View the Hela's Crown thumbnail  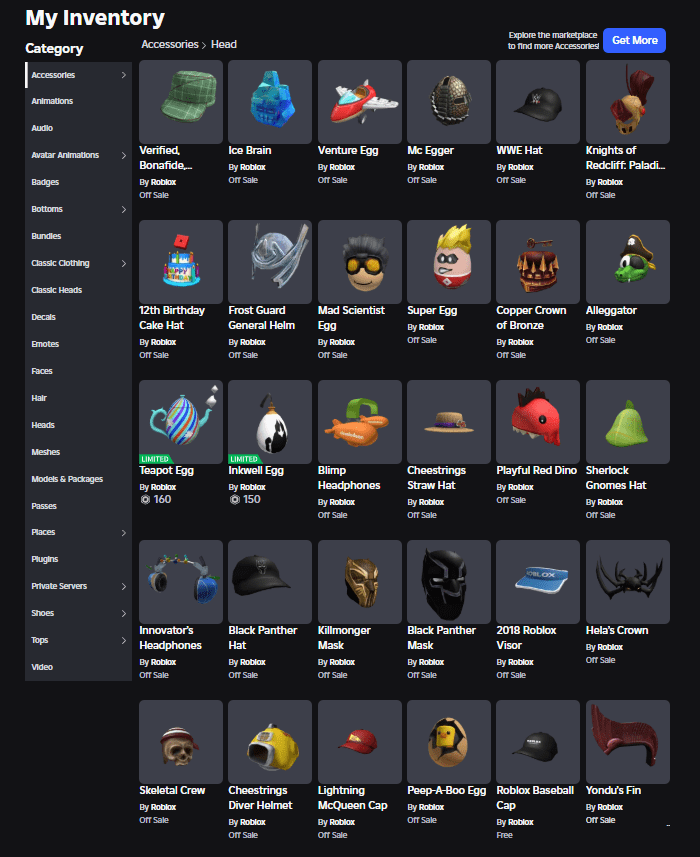coord(627,582)
